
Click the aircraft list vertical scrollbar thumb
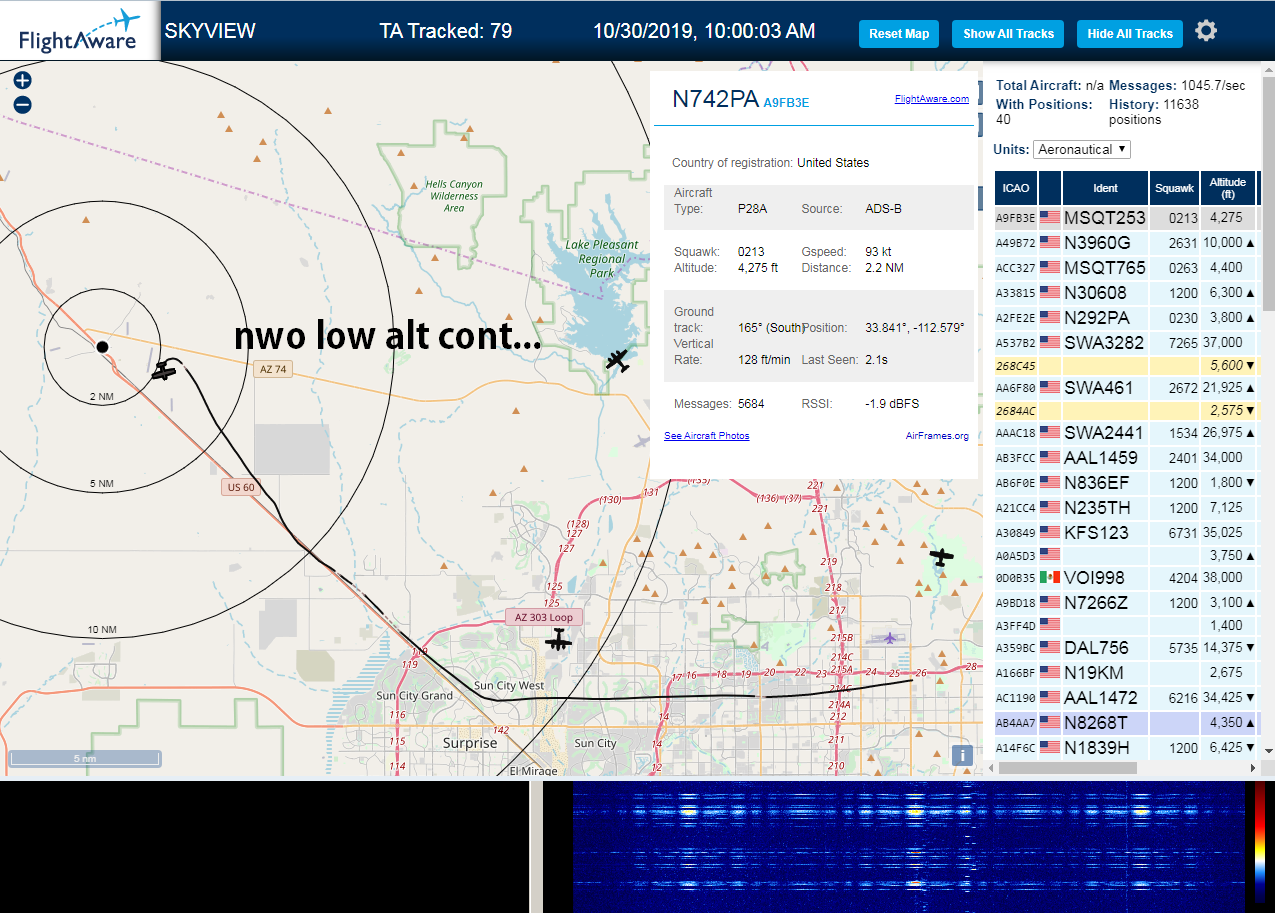coord(1268,195)
